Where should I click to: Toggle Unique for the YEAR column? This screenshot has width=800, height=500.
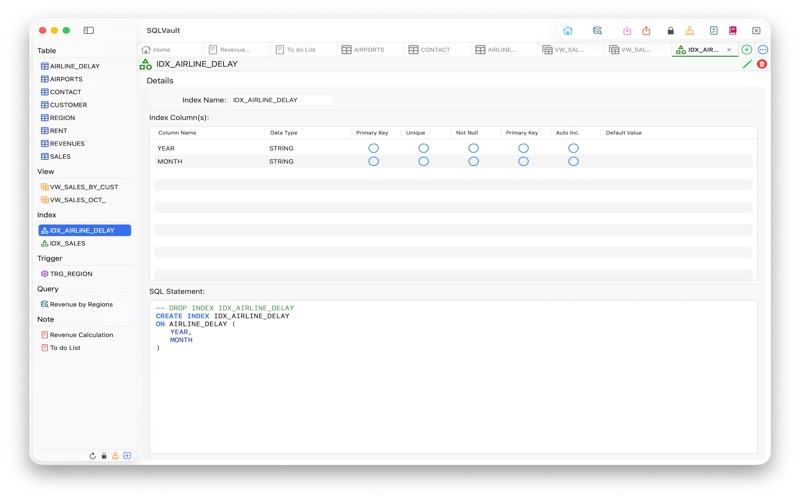[423, 148]
